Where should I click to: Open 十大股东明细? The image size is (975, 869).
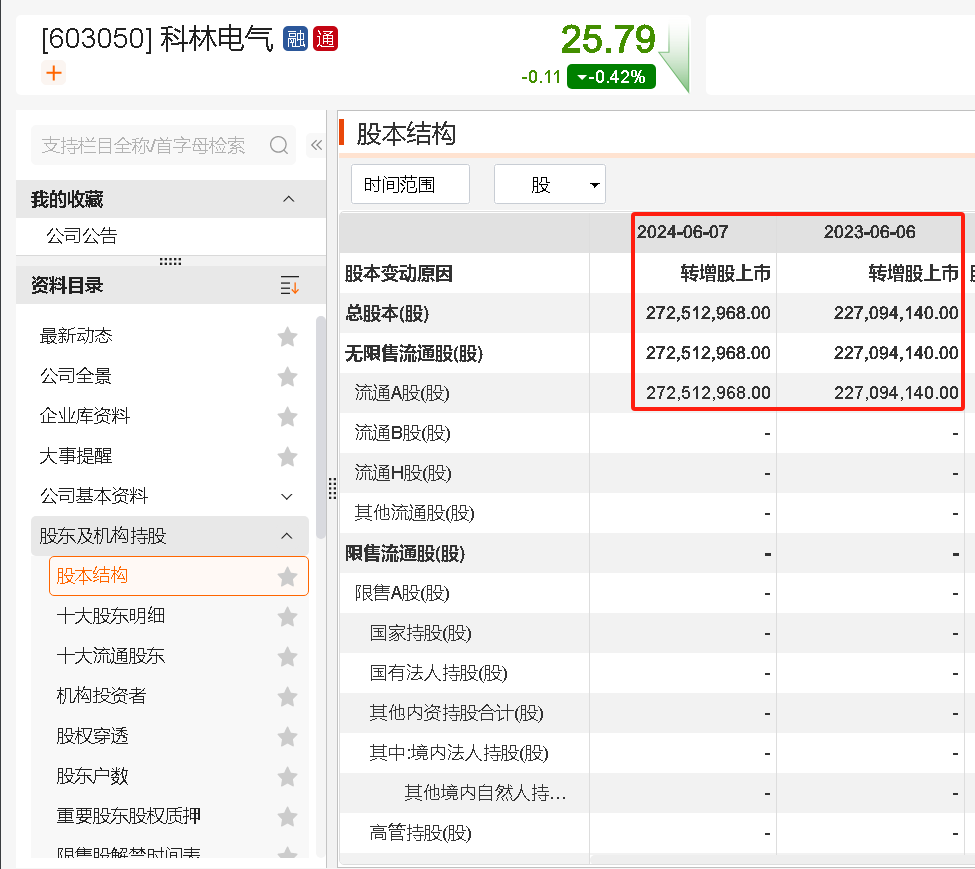[111, 617]
